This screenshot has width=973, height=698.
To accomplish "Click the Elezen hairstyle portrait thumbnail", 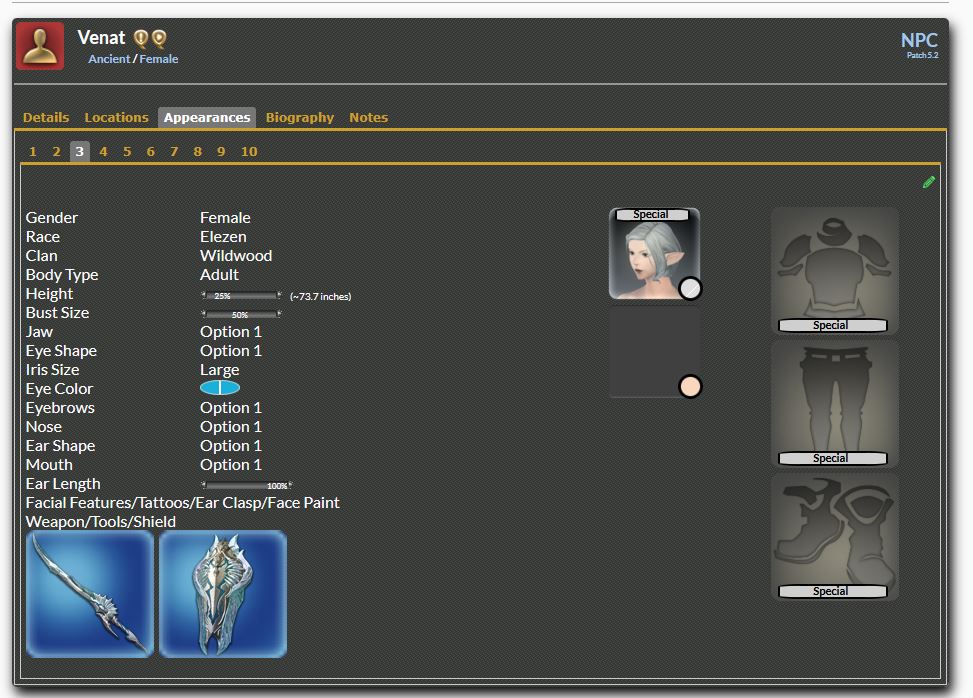I will (654, 254).
